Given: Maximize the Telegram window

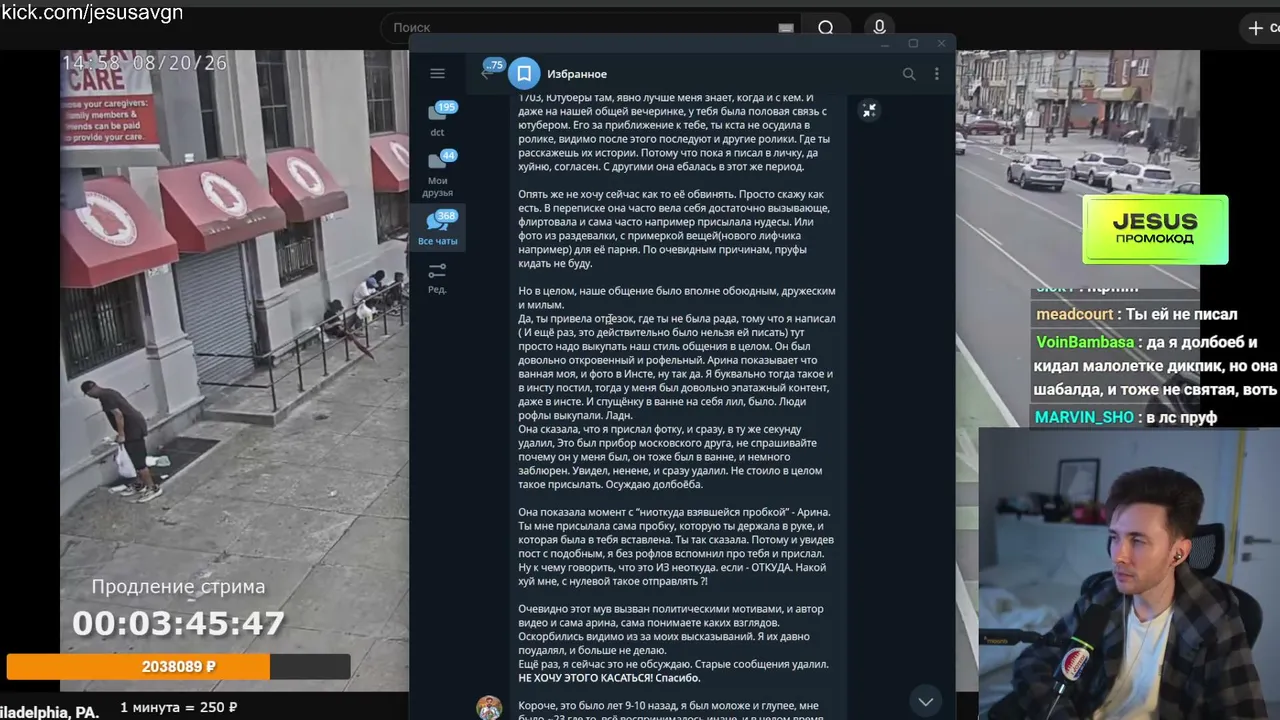Looking at the screenshot, I should (913, 43).
